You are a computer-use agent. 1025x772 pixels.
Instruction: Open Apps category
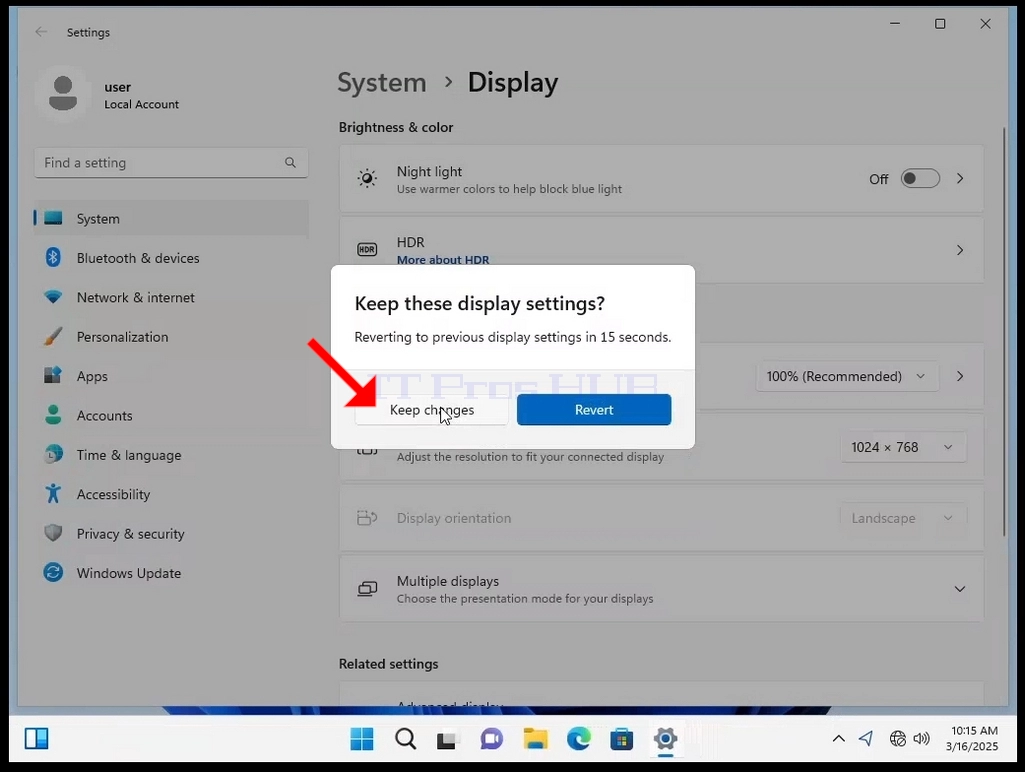[171, 377]
